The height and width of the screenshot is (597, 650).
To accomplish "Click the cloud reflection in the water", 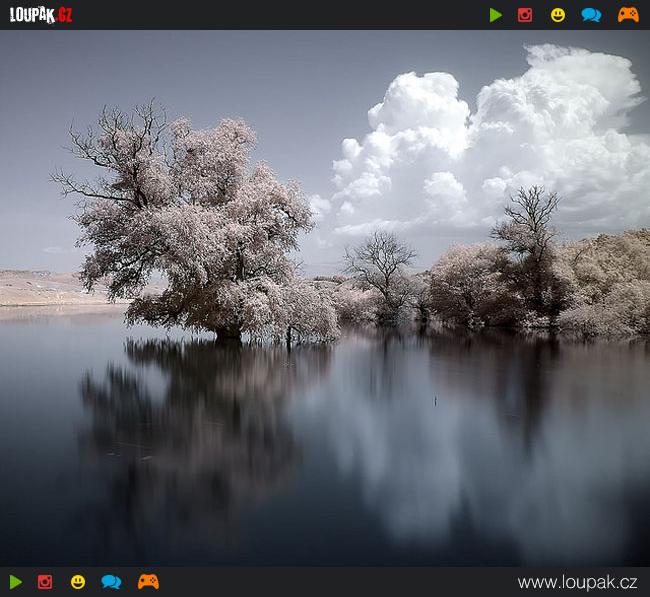I will [x=450, y=450].
